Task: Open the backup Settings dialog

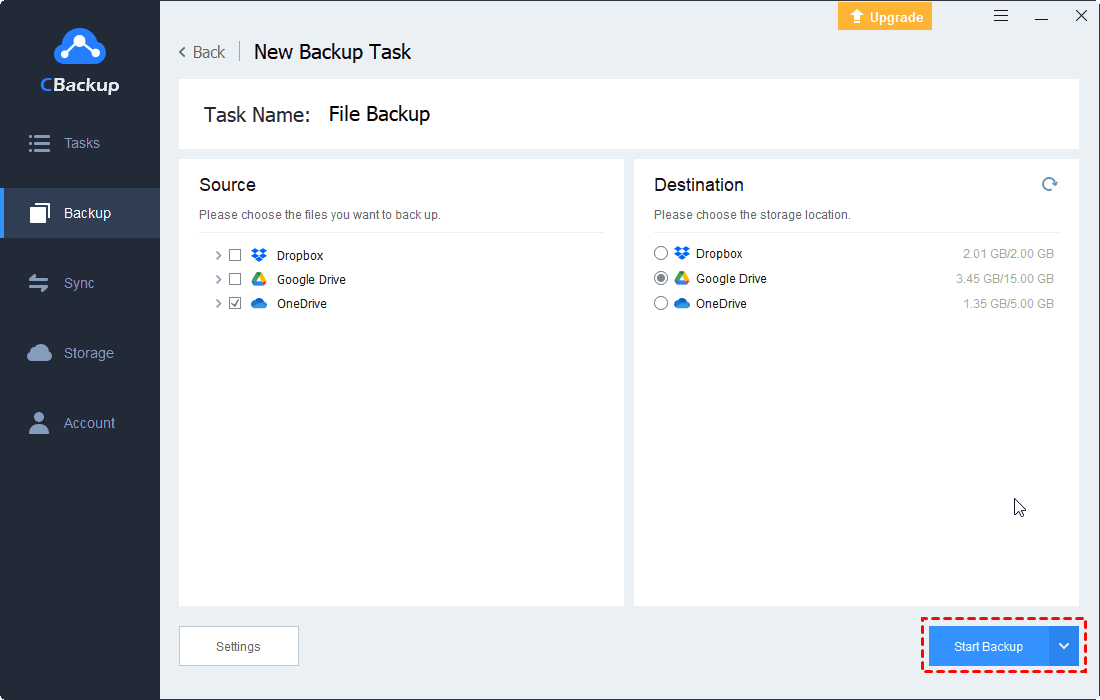Action: click(238, 645)
